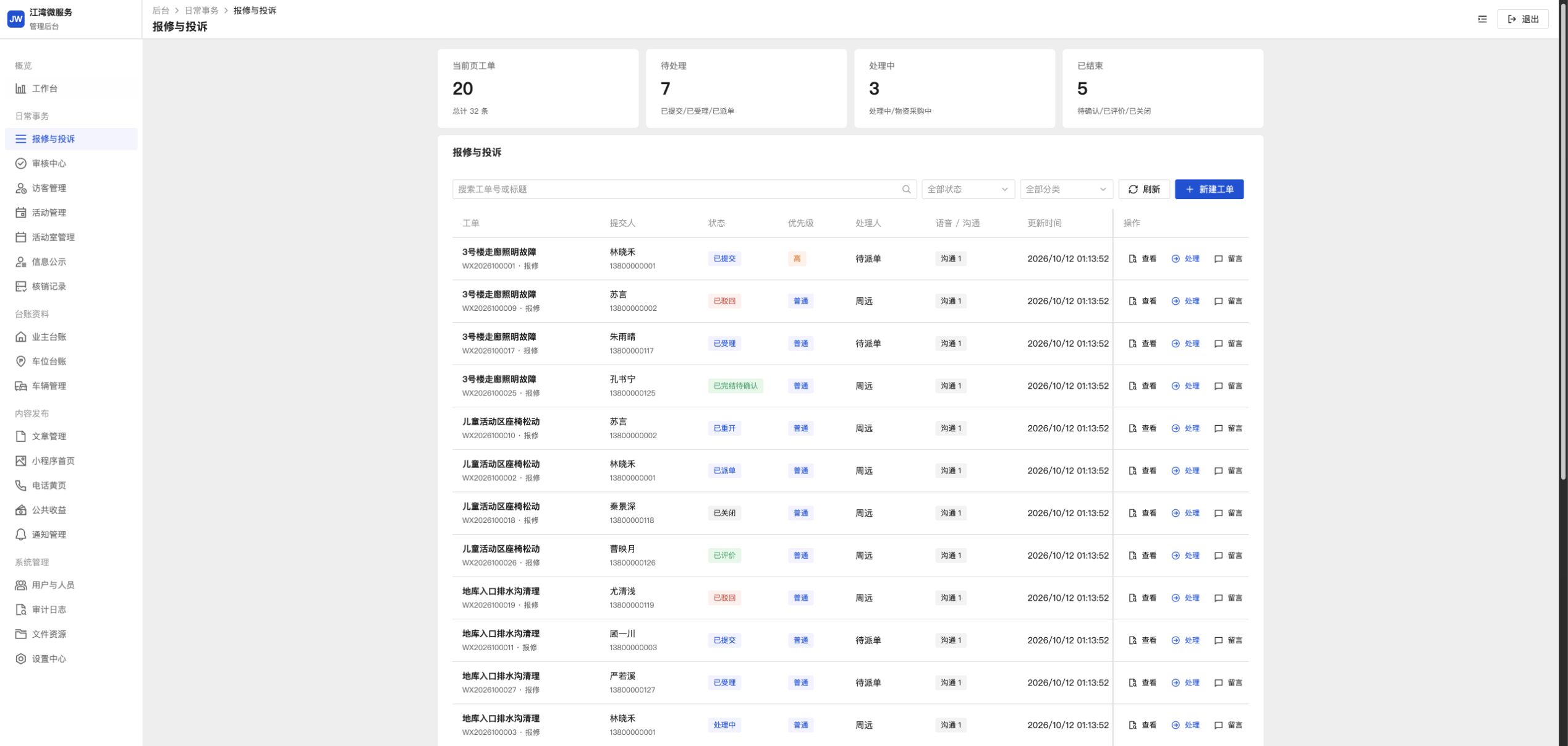Click the 小程序首页 image icon
1568x746 pixels.
(x=21, y=461)
